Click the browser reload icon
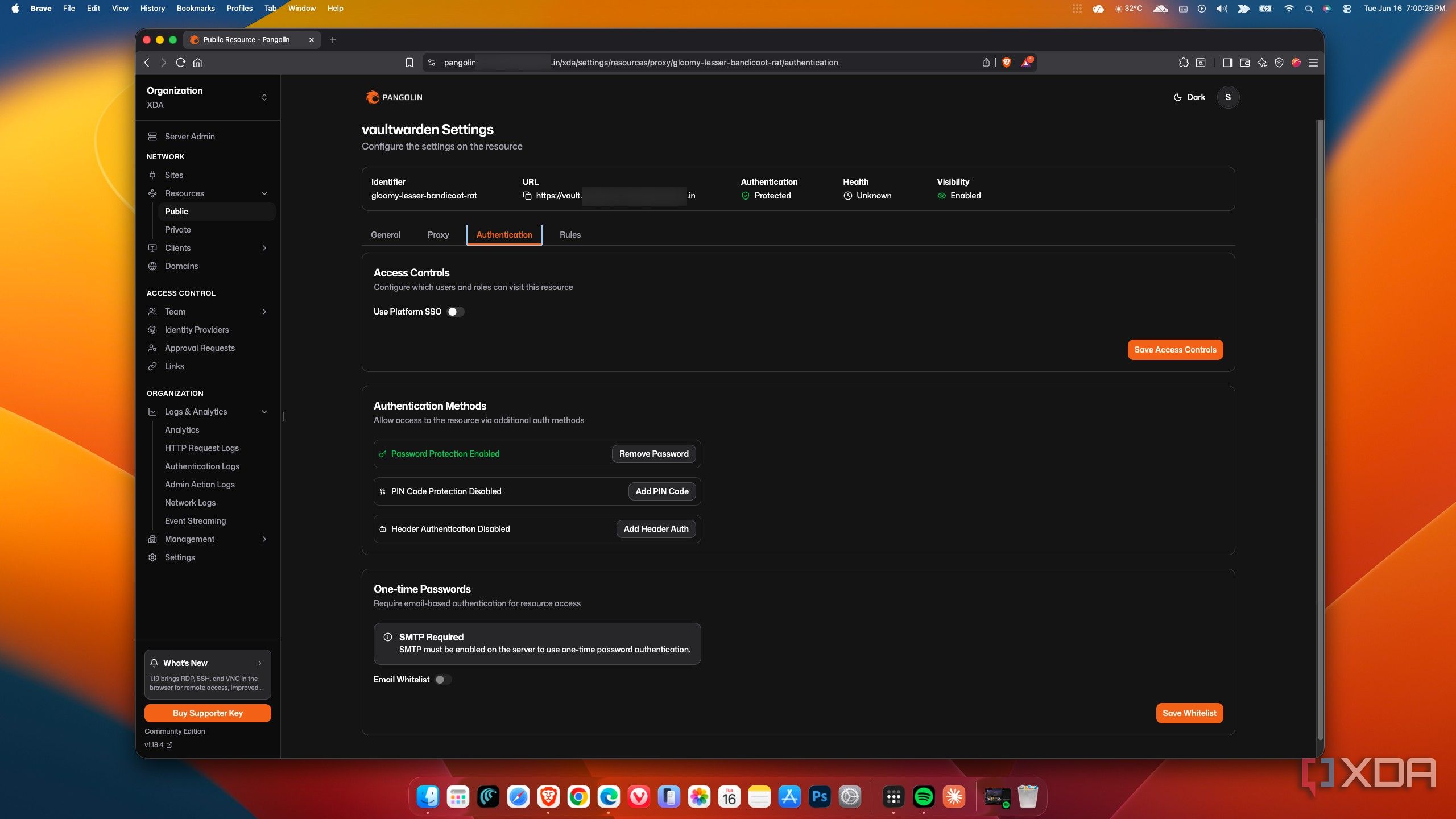Viewport: 1456px width, 819px height. [181, 63]
